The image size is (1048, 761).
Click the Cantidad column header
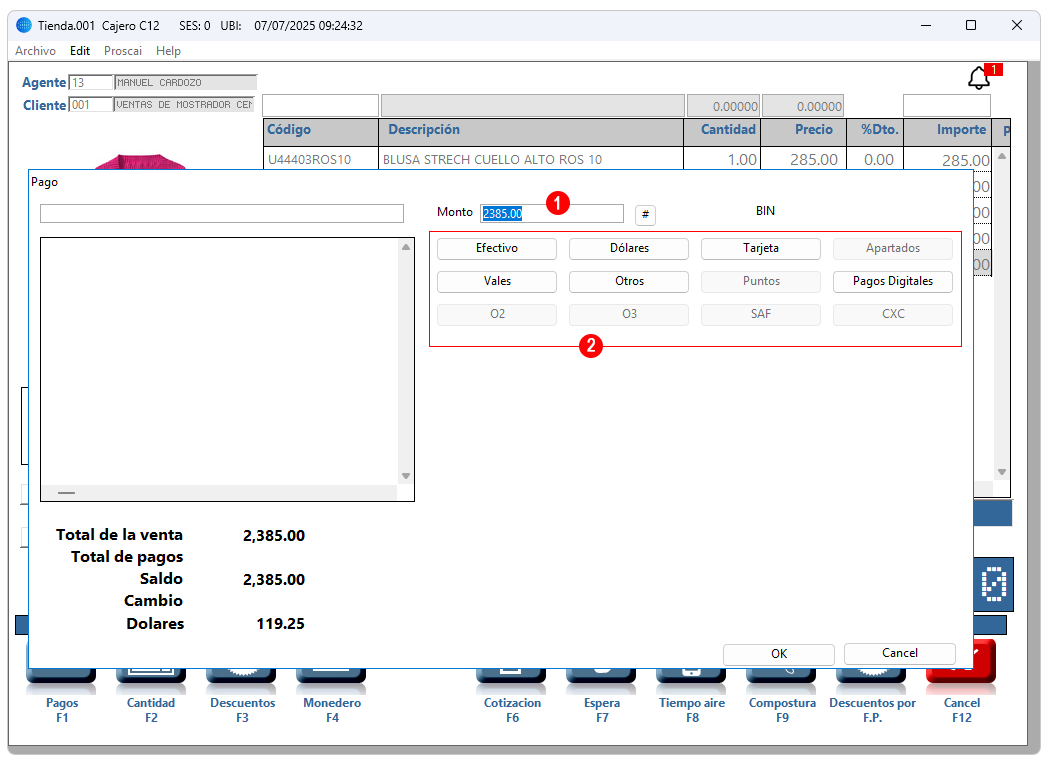point(723,132)
